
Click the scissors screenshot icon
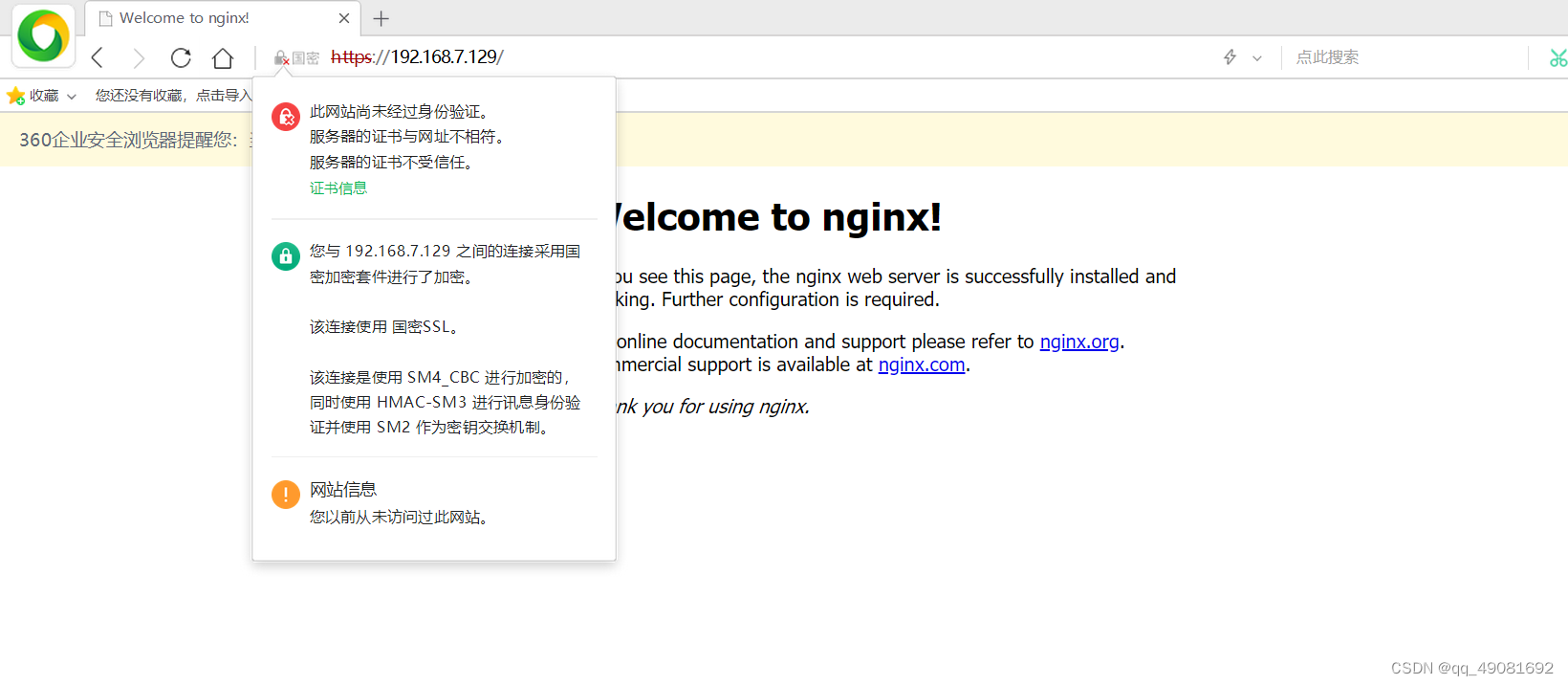click(1557, 58)
